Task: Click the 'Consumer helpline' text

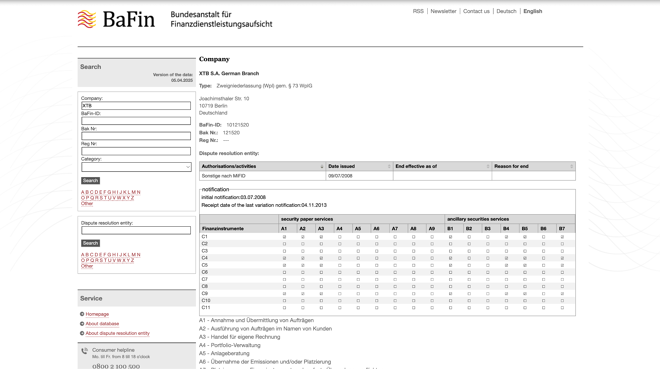Action: pos(113,350)
